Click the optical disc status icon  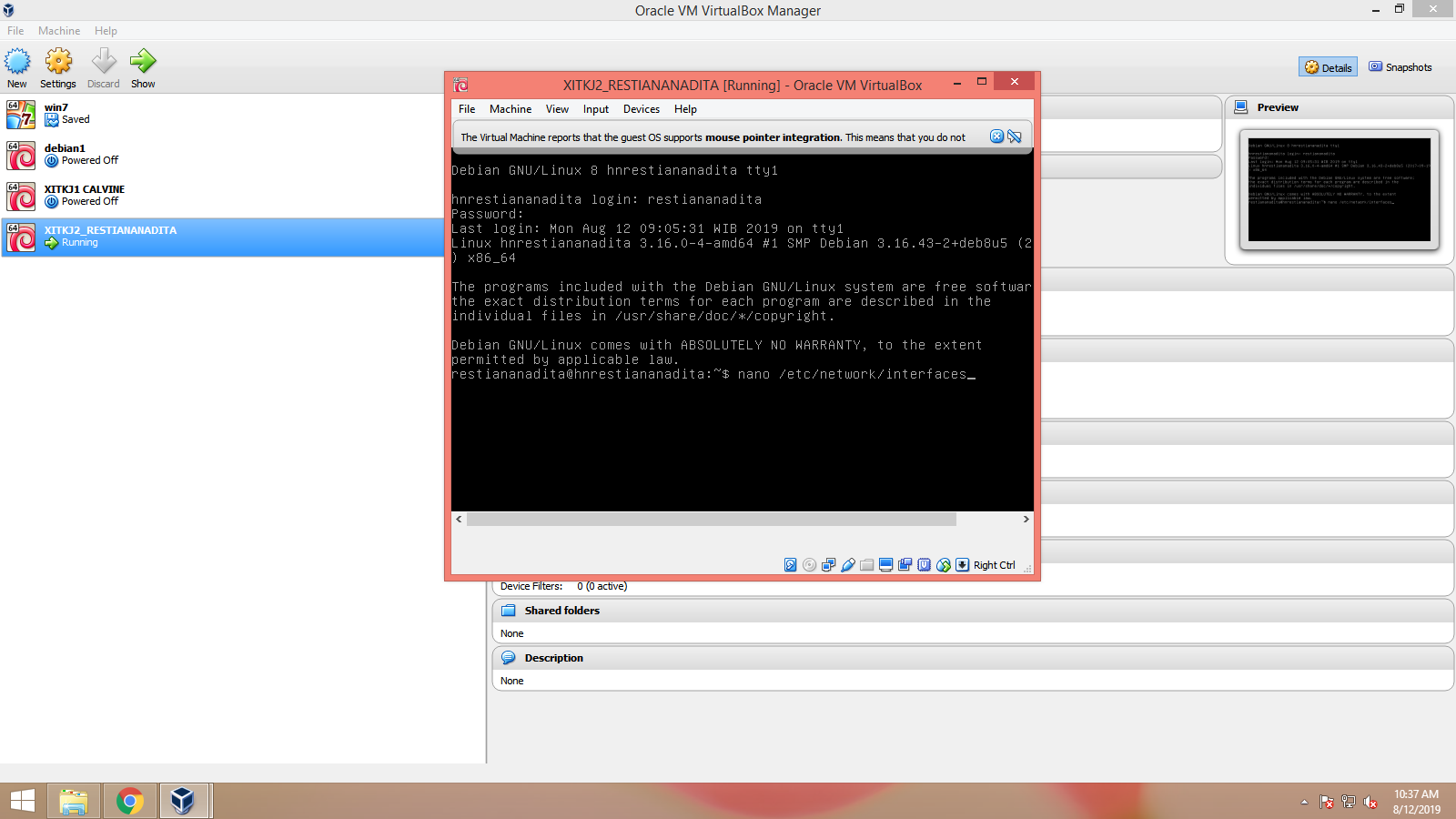coord(810,565)
